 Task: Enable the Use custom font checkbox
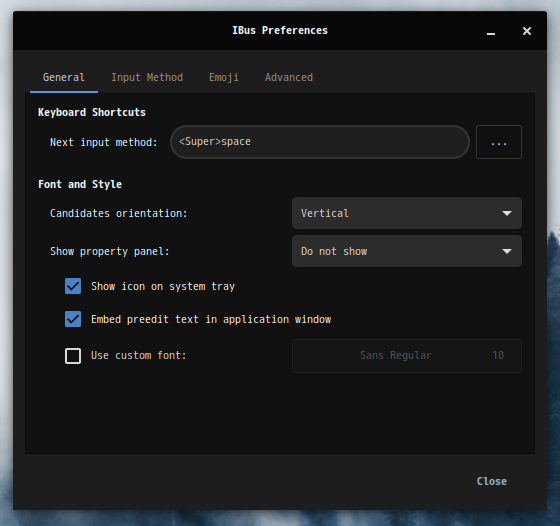73,356
